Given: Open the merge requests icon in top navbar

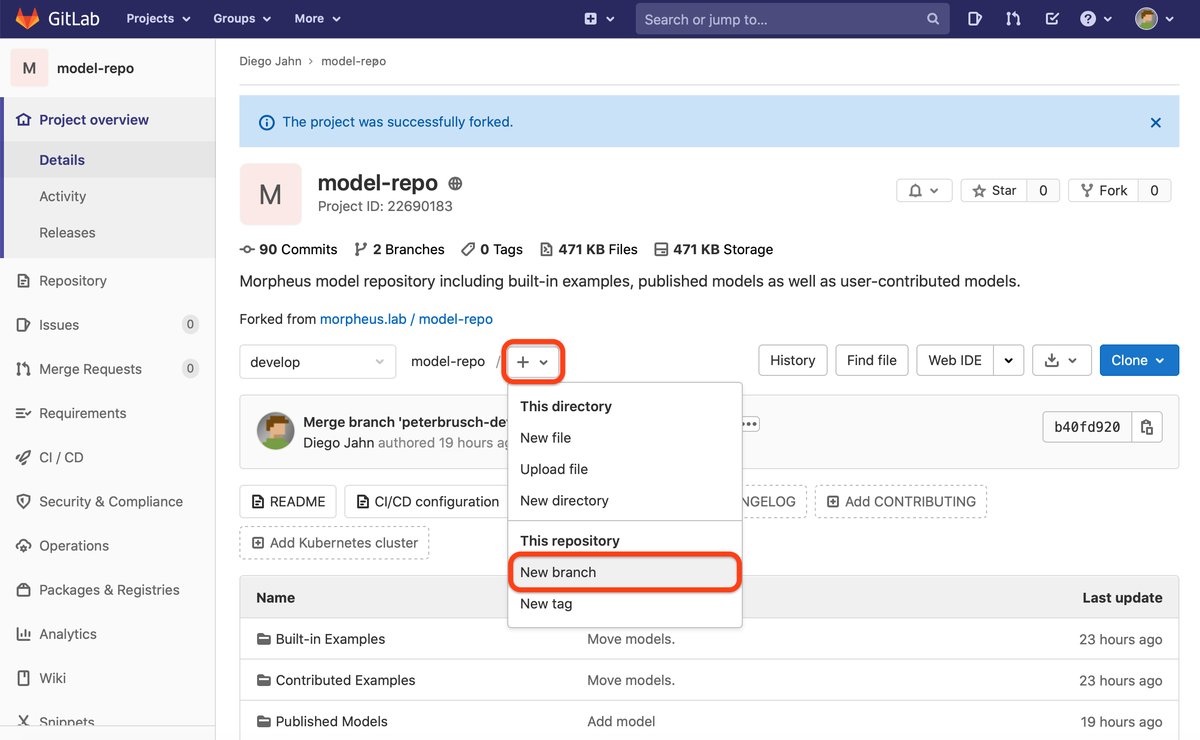Looking at the screenshot, I should (x=1013, y=19).
